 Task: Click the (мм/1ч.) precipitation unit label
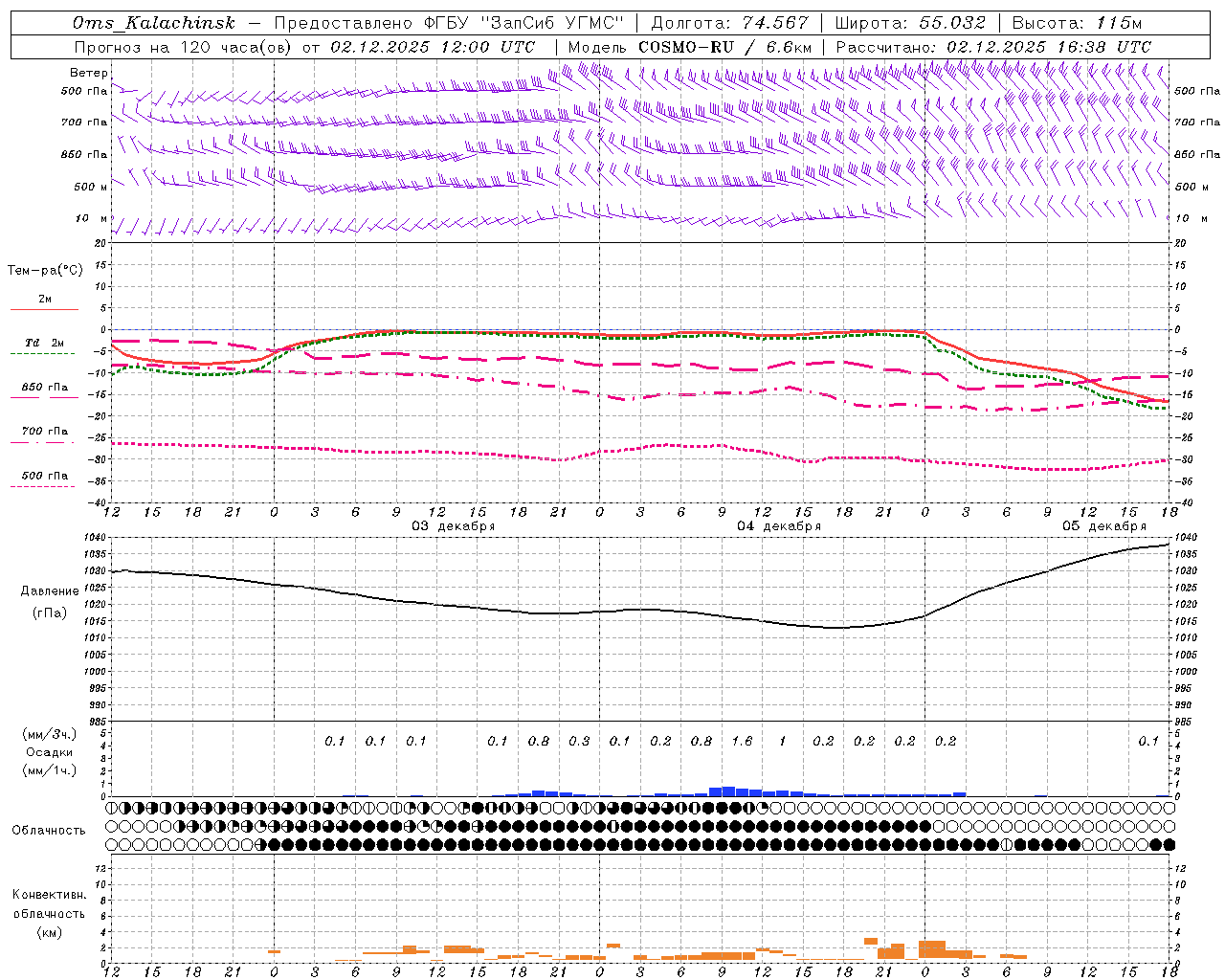pos(50,770)
